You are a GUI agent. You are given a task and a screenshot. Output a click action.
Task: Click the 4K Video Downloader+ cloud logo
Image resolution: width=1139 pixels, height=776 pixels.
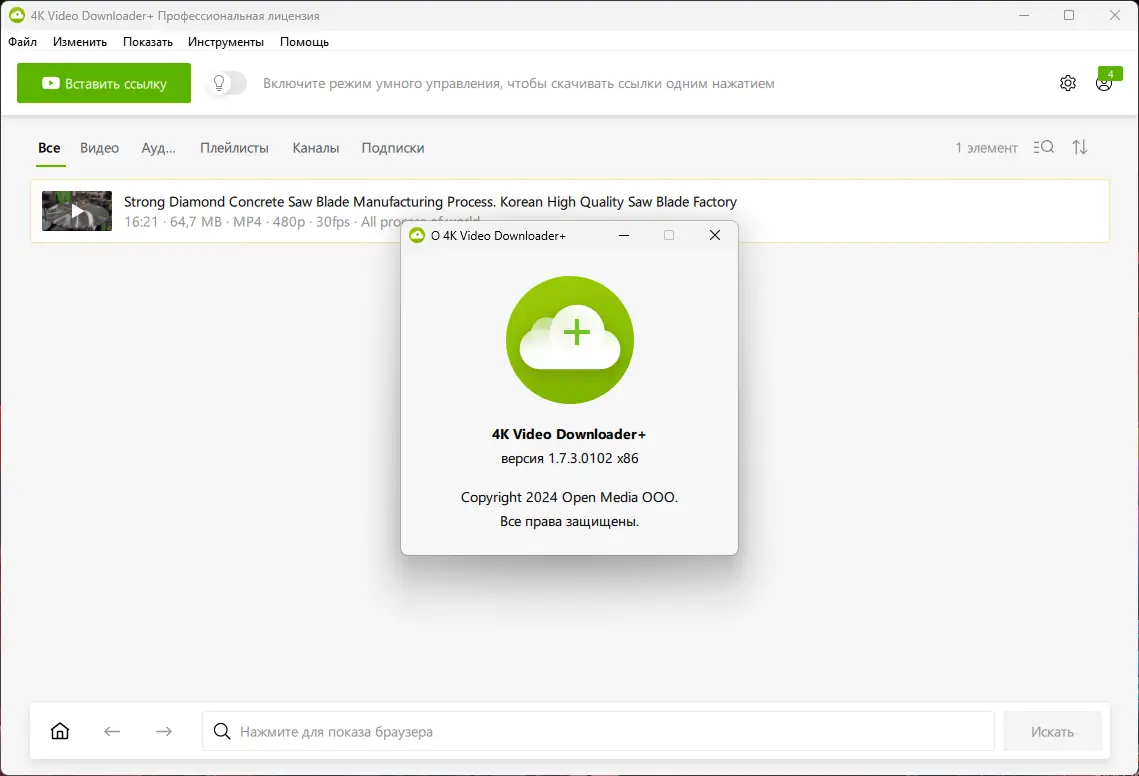570,340
